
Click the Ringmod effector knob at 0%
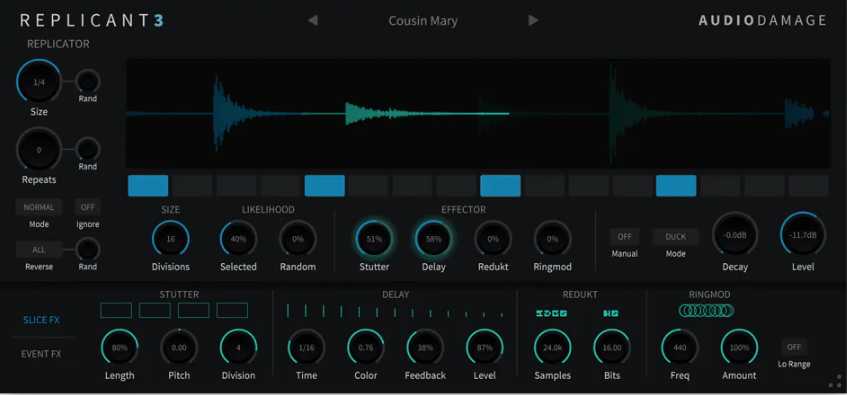coord(553,239)
